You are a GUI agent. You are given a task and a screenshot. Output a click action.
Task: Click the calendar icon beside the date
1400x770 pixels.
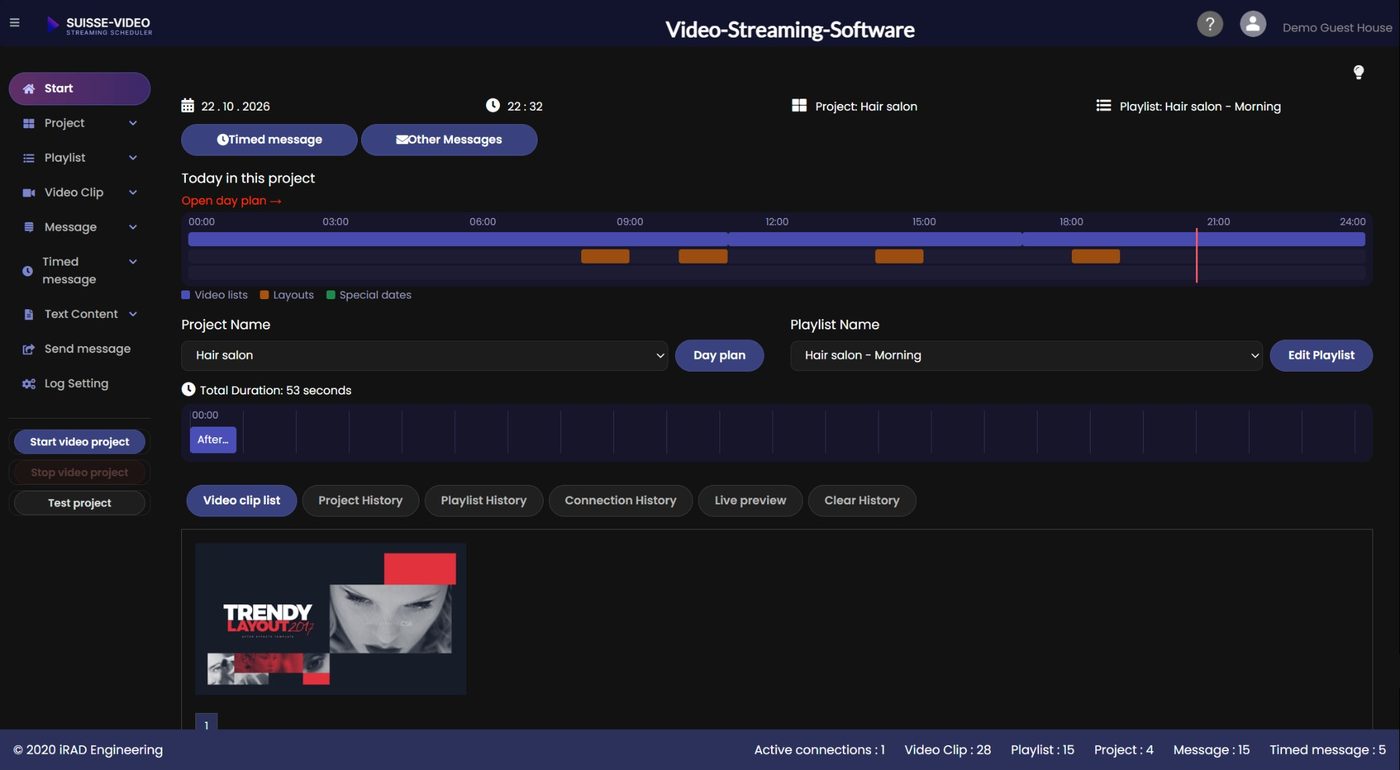188,105
